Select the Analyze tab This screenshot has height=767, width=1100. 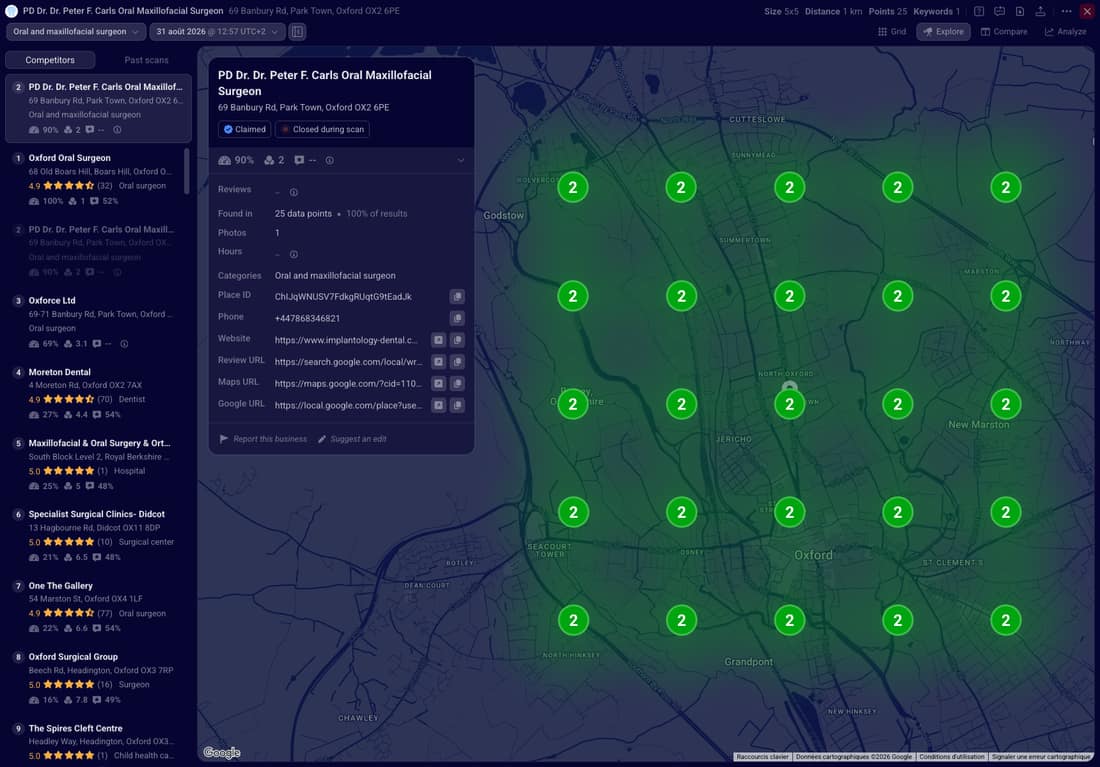point(1066,32)
